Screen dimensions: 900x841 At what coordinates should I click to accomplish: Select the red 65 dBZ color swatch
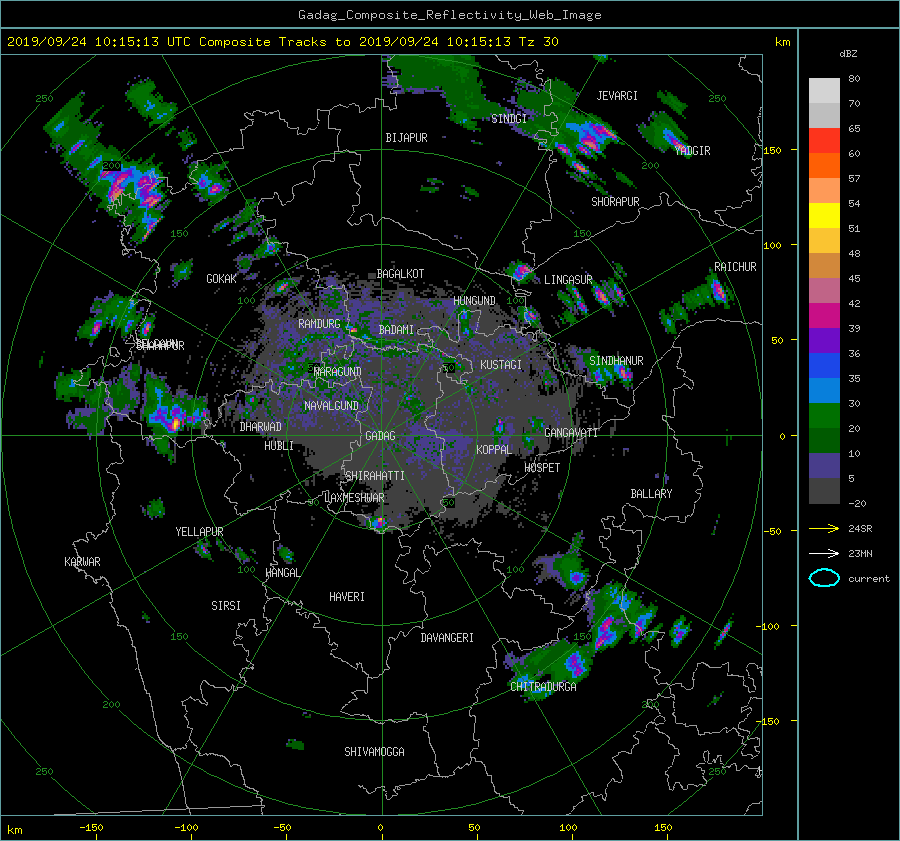click(824, 140)
